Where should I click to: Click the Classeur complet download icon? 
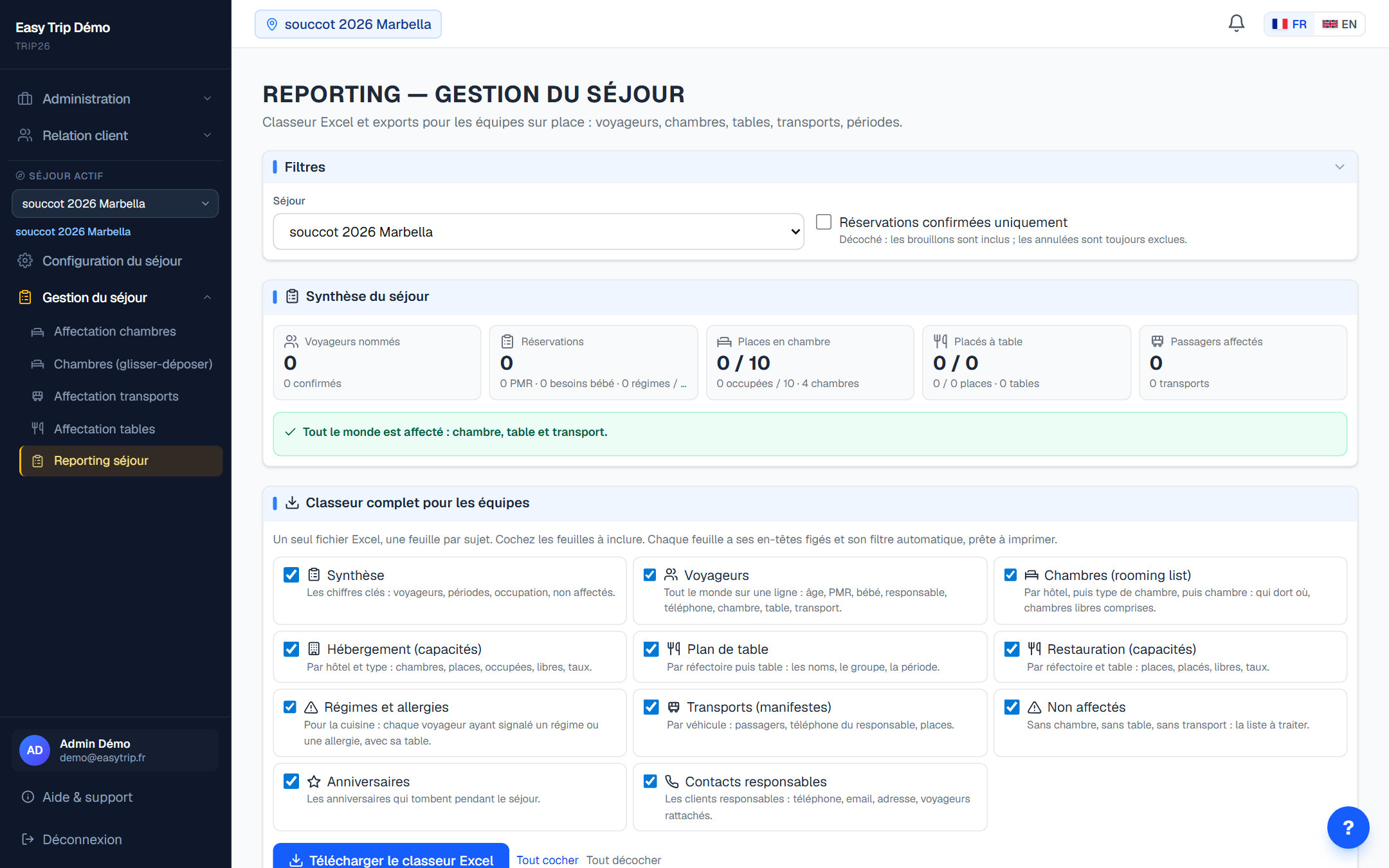pos(292,503)
